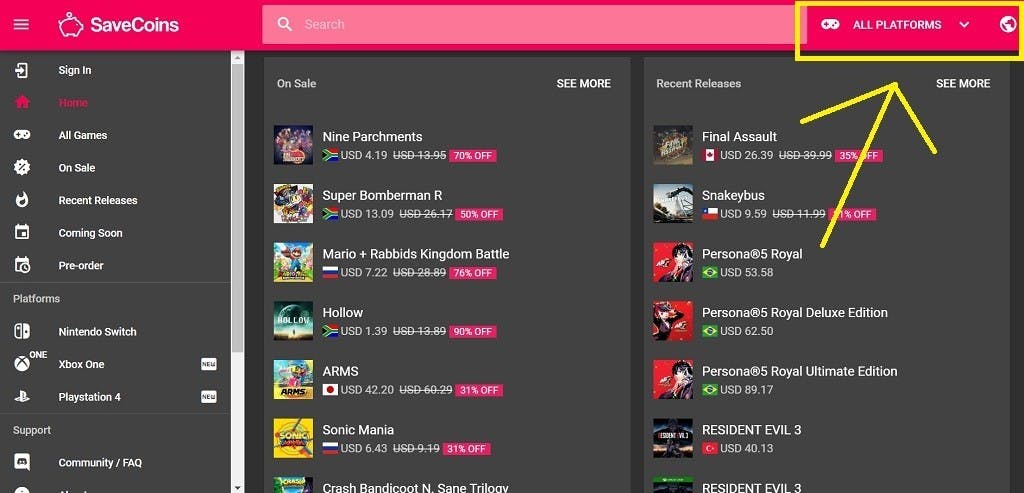1024x493 pixels.
Task: Expand the All Platforms dropdown
Action: (895, 25)
